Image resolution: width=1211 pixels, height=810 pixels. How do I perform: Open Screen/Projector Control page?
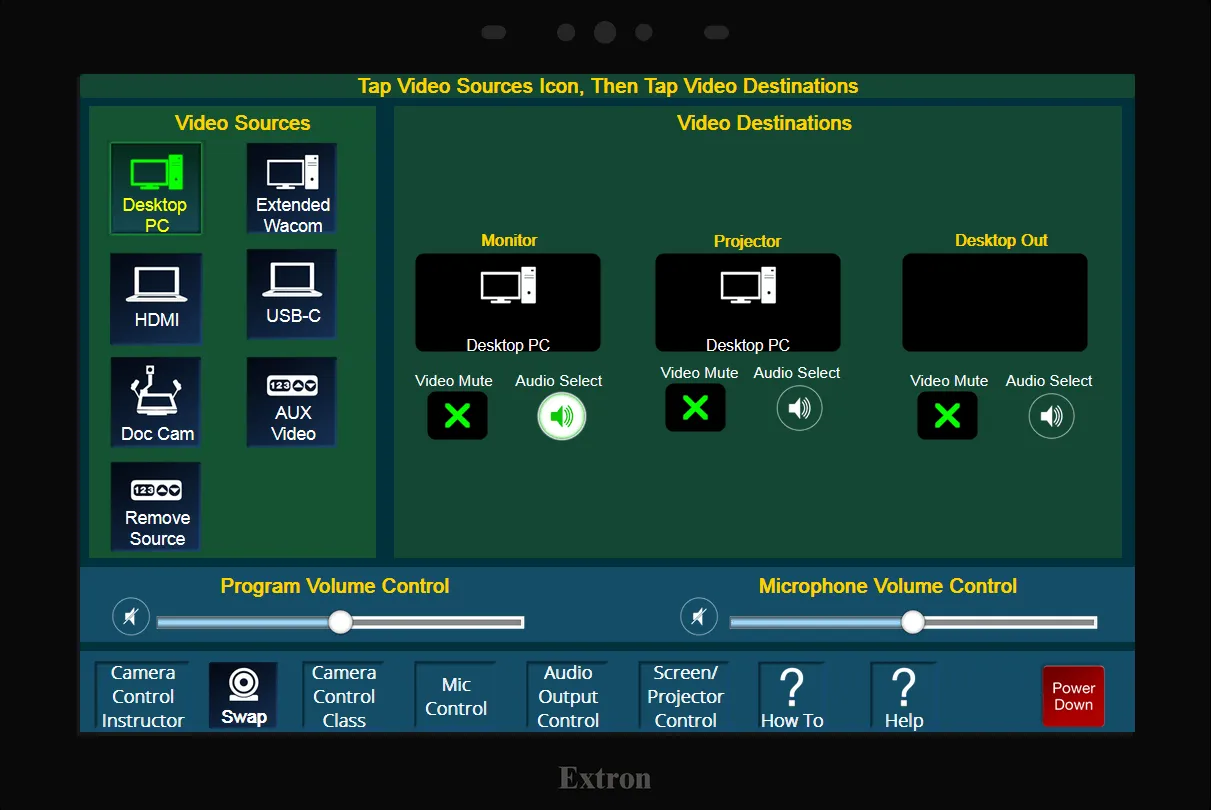pos(685,697)
